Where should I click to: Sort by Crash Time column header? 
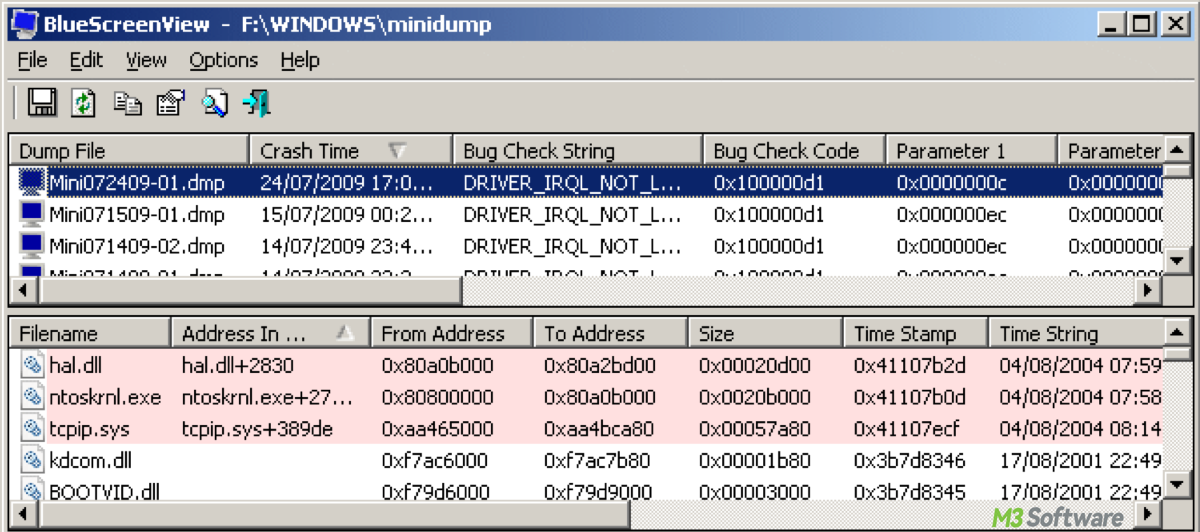pos(351,151)
